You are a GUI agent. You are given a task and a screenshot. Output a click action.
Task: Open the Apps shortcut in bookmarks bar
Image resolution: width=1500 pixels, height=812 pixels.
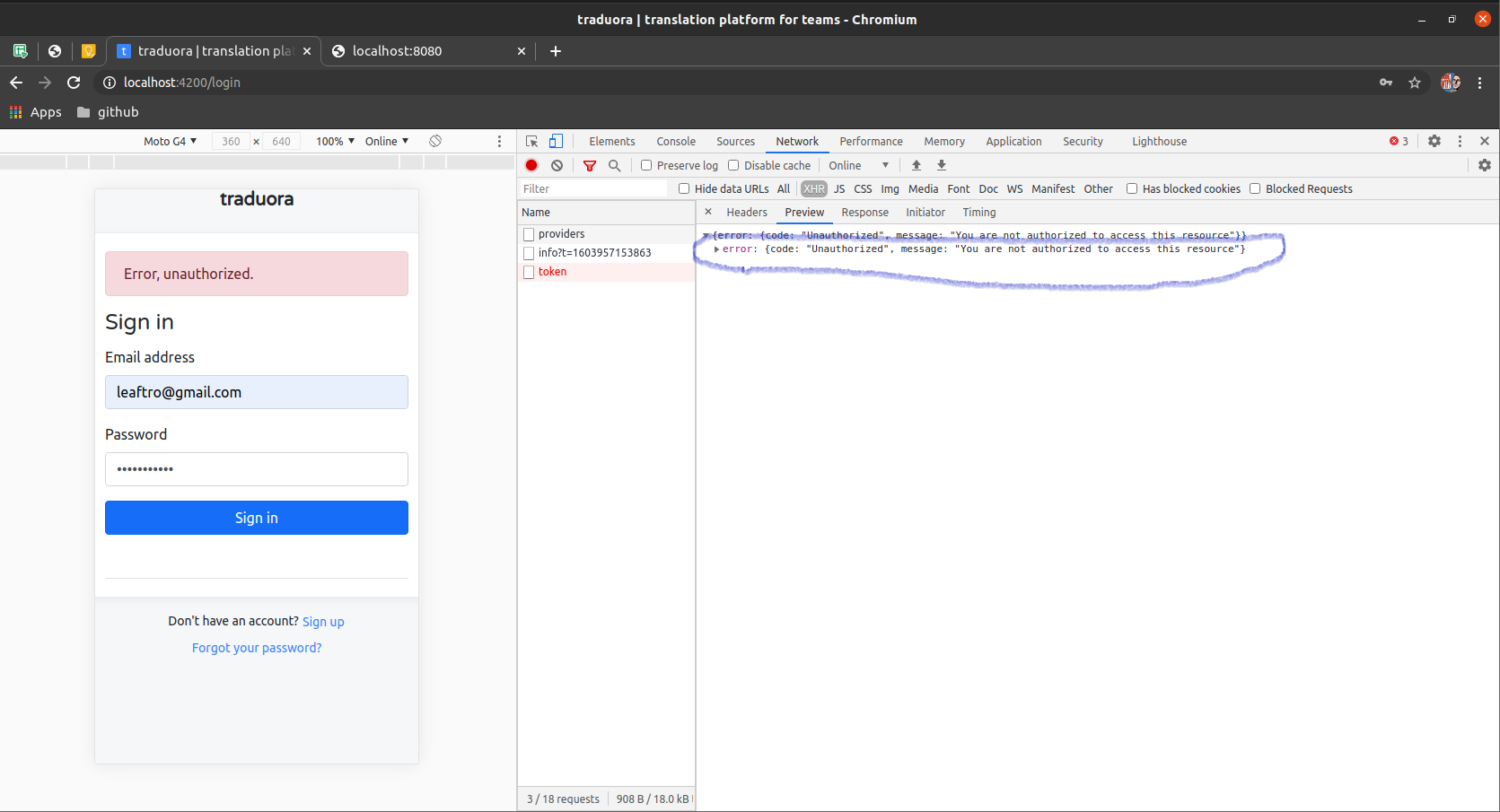pos(36,112)
